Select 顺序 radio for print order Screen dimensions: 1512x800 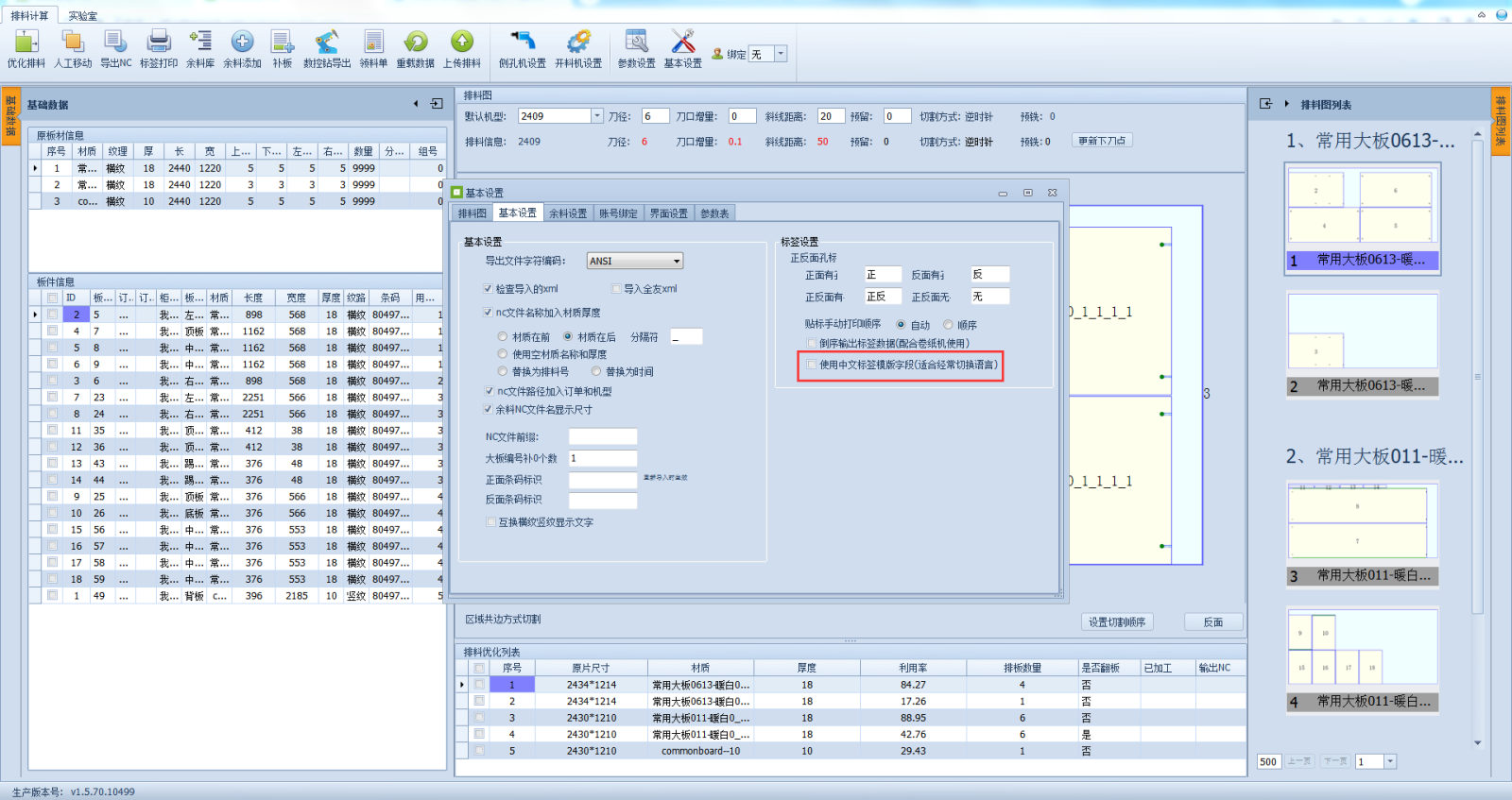[x=948, y=325]
